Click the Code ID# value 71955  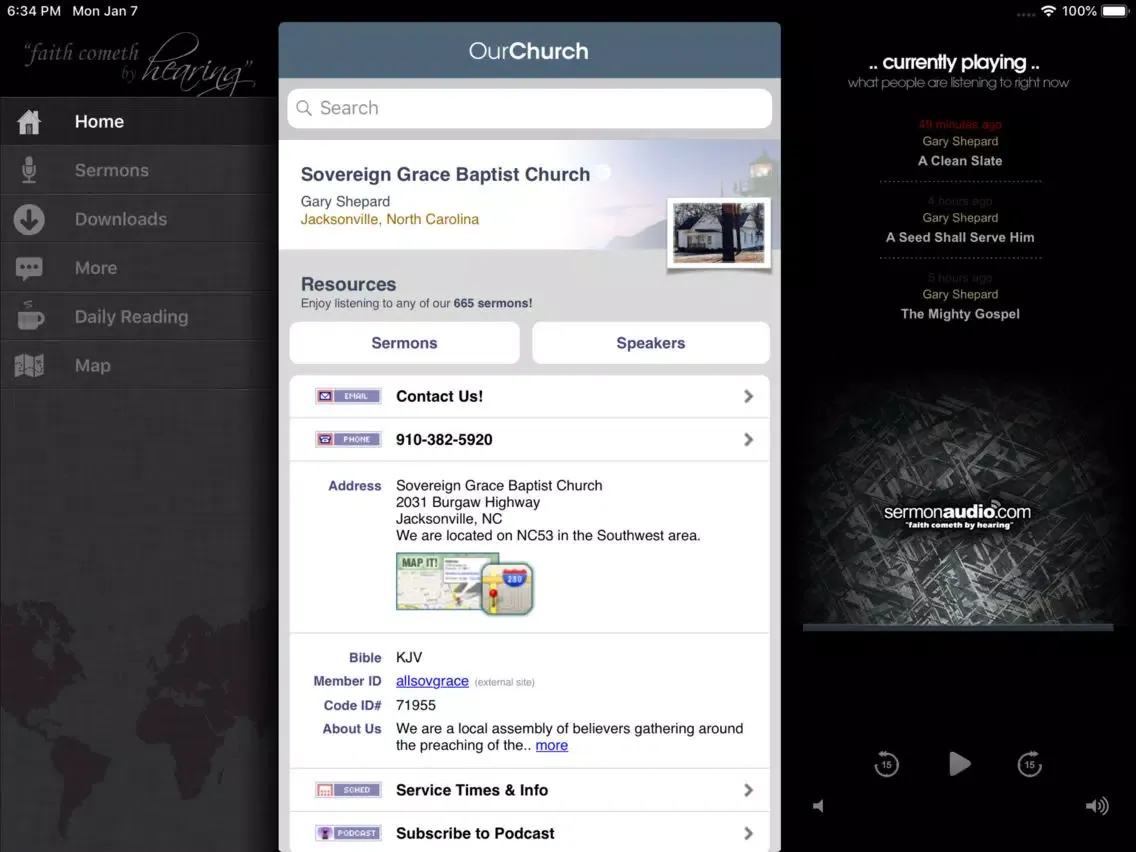(416, 705)
